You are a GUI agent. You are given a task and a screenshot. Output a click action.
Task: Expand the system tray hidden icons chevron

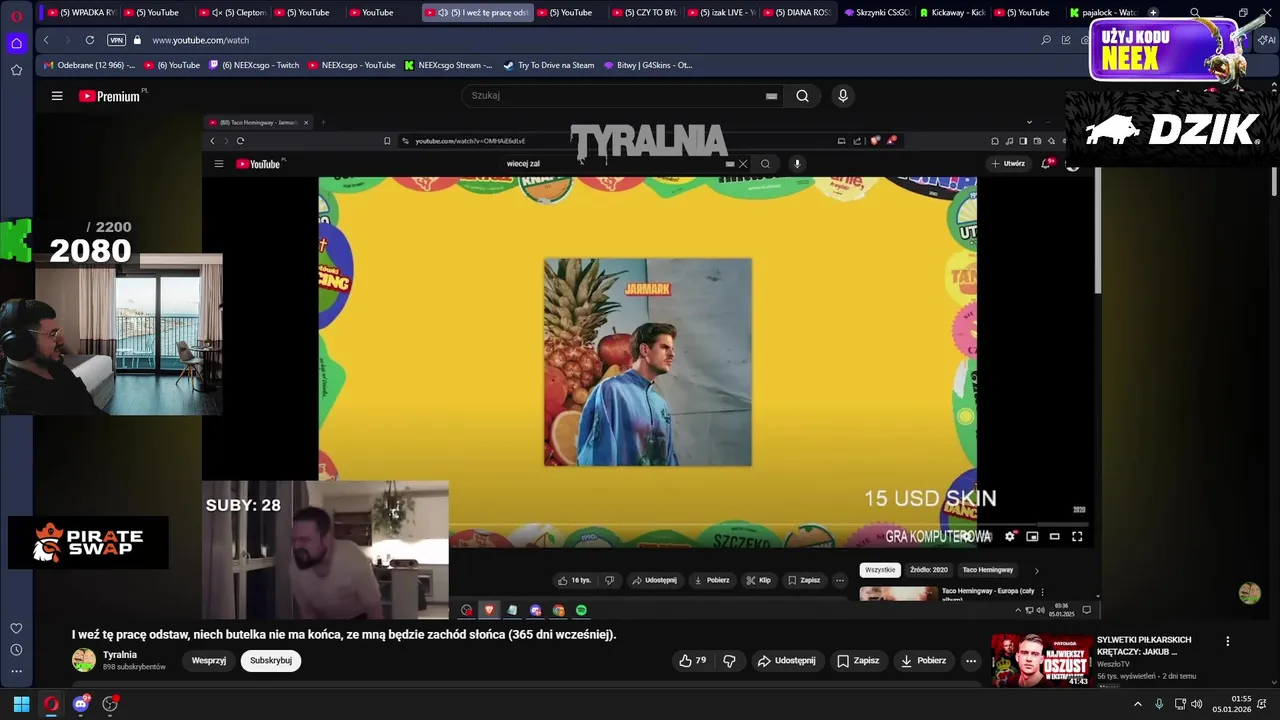(x=1137, y=704)
